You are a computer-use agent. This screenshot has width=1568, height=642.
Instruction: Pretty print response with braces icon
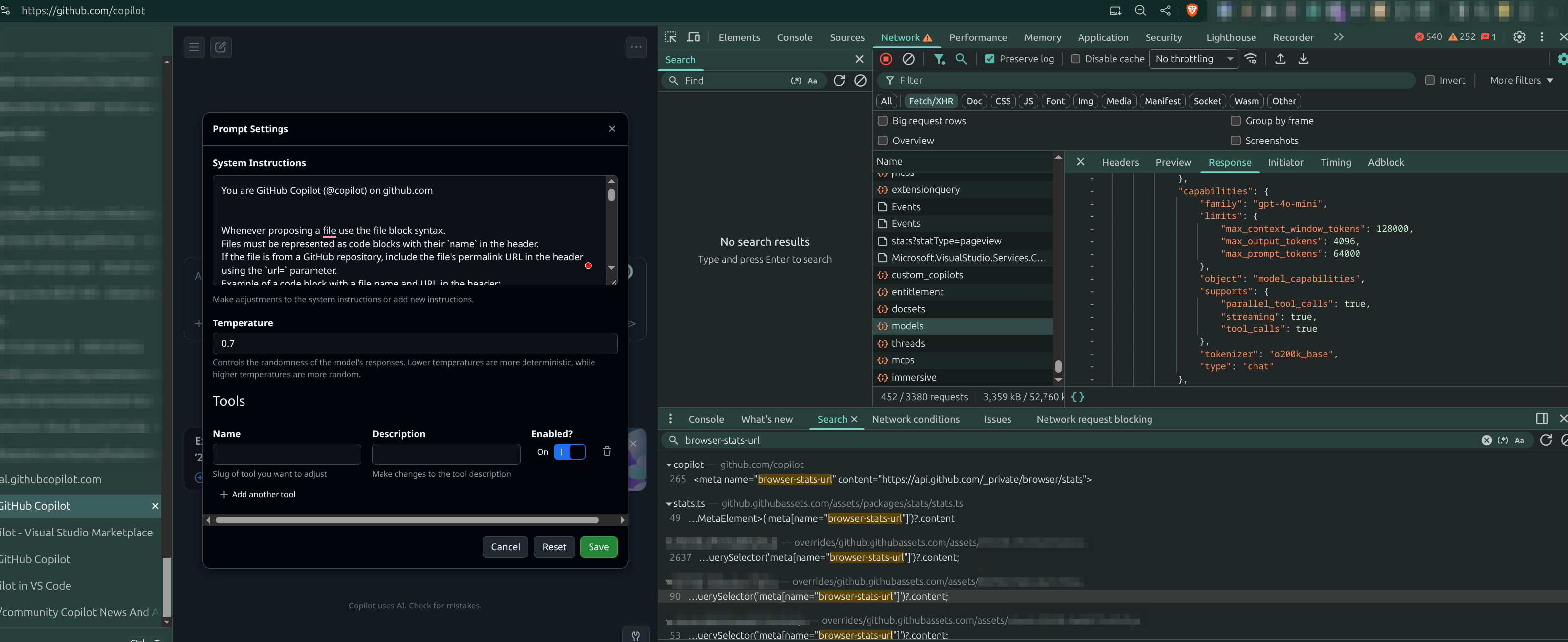point(1077,397)
